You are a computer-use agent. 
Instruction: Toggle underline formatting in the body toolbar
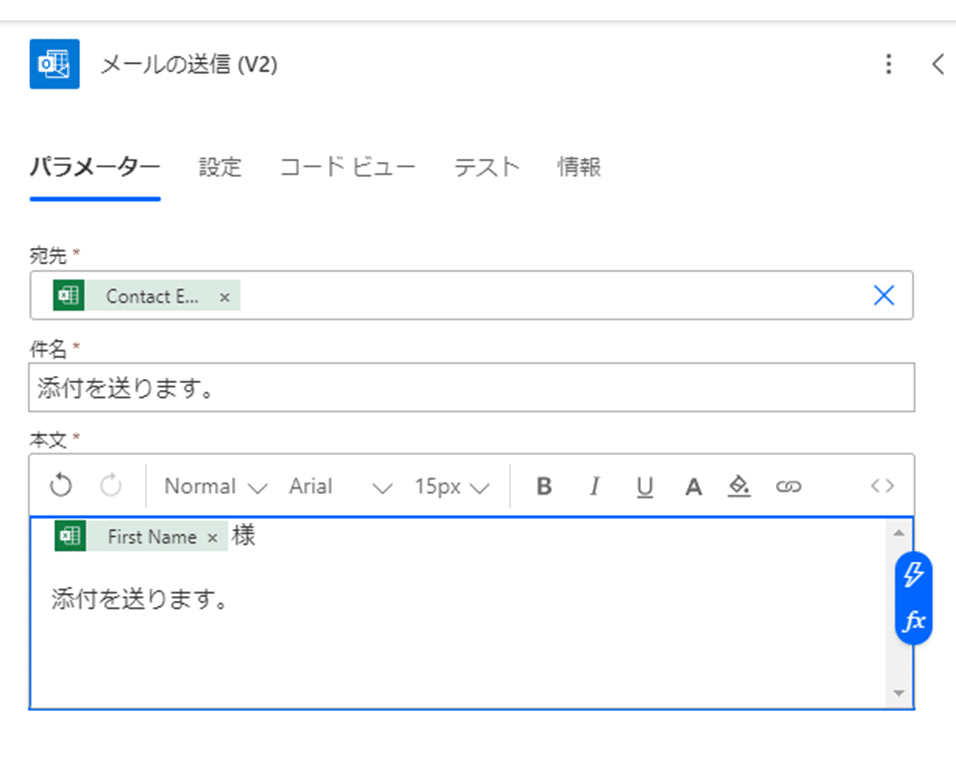[644, 486]
